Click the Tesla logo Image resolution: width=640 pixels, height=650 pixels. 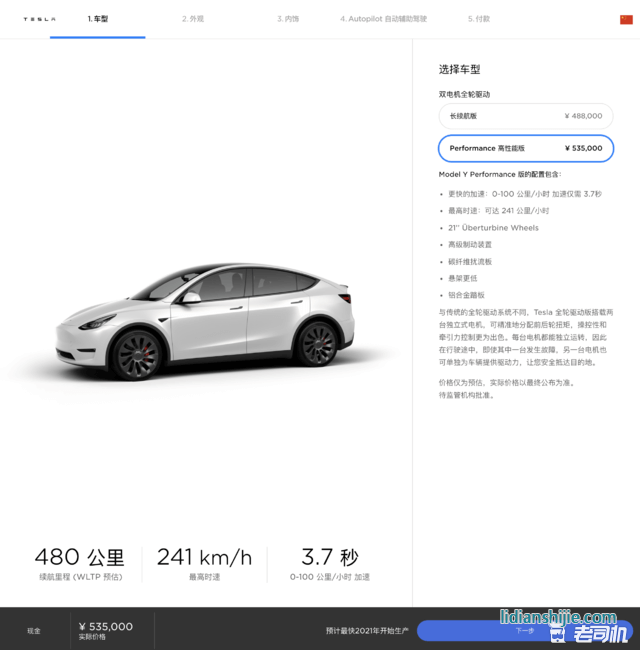pos(39,19)
